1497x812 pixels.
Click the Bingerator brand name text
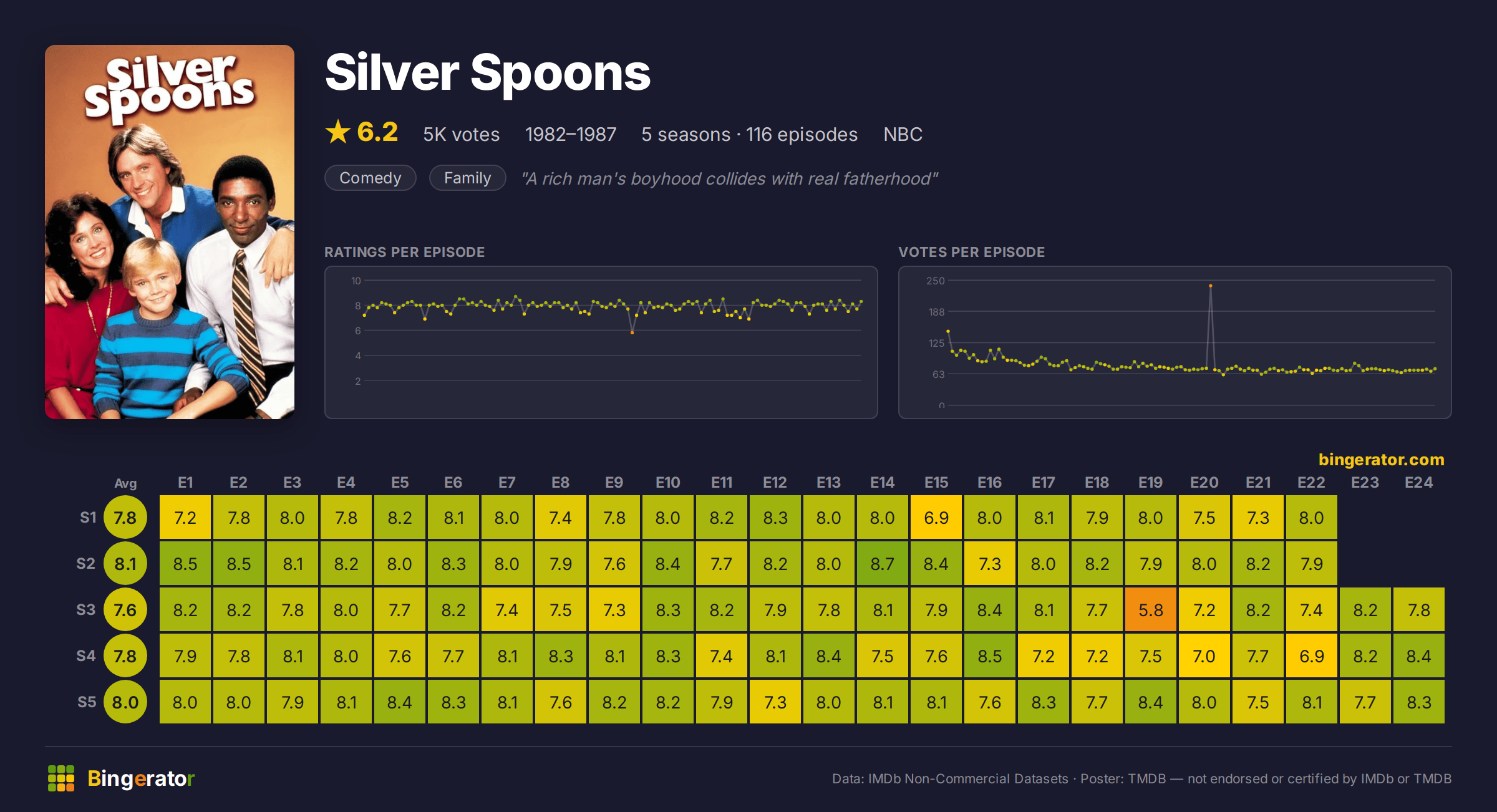(x=141, y=778)
